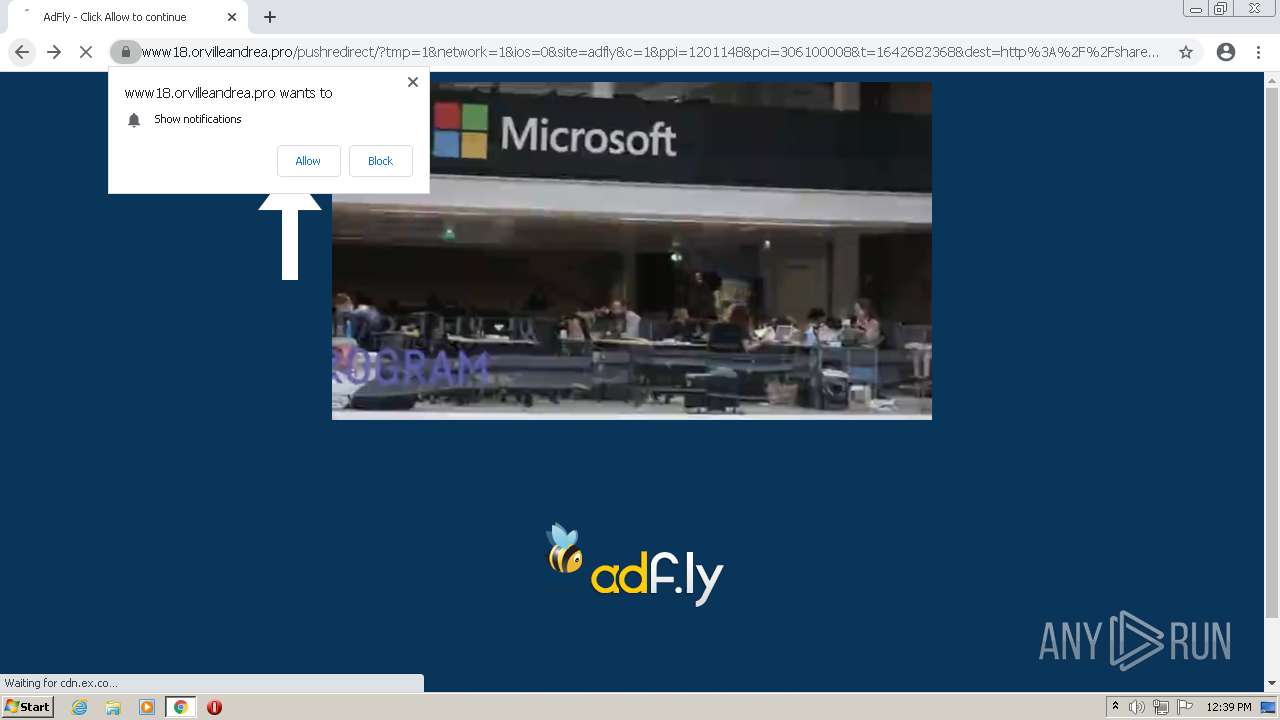Image resolution: width=1280 pixels, height=720 pixels.
Task: Open the Windows Start menu
Action: 27,707
